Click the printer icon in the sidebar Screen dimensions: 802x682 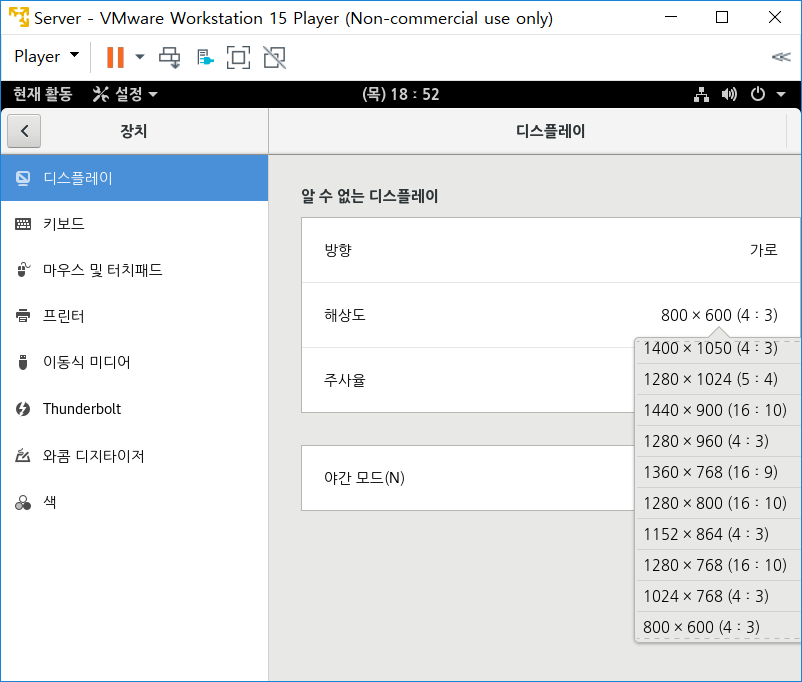point(23,316)
